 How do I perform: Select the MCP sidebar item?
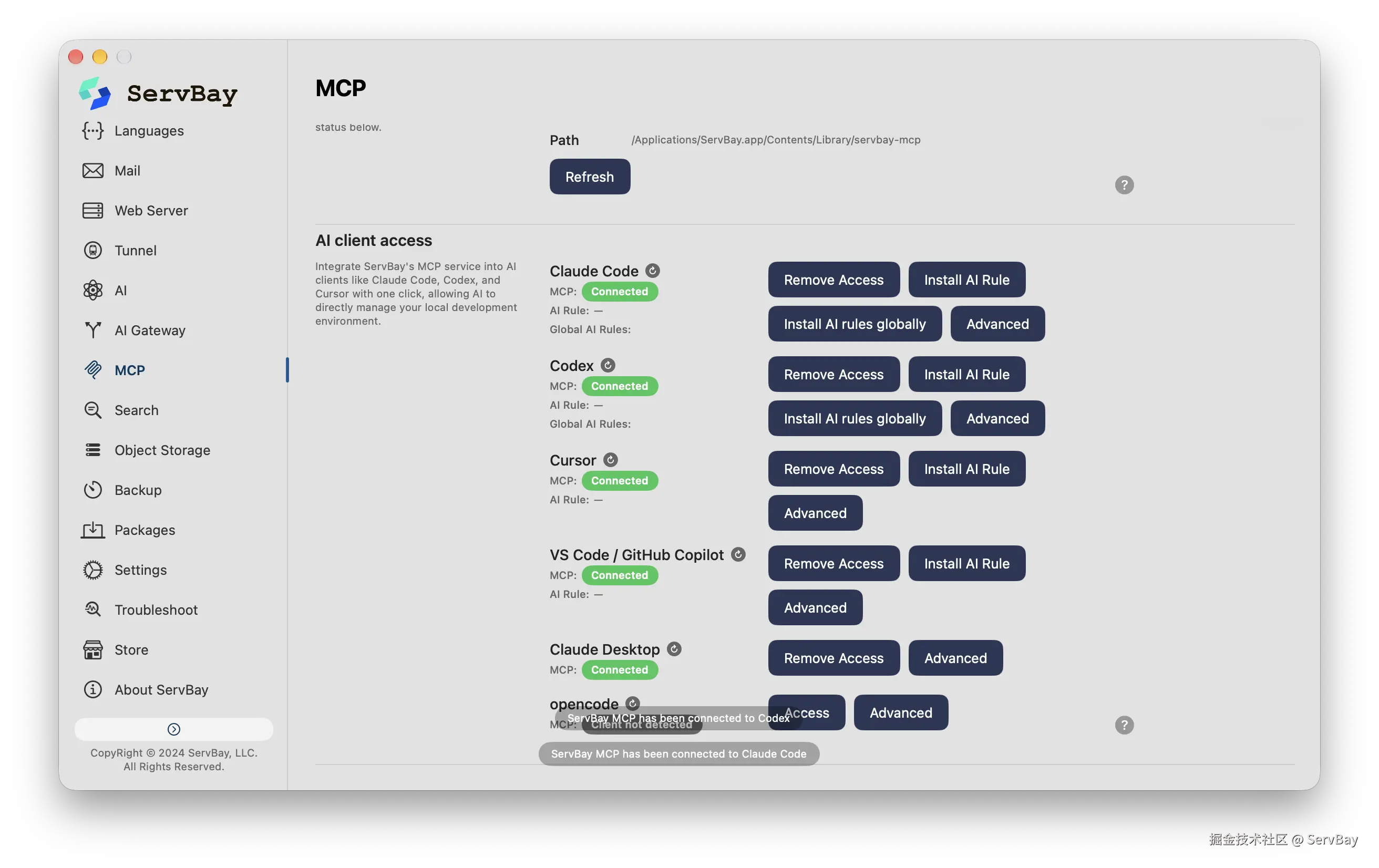[114, 370]
